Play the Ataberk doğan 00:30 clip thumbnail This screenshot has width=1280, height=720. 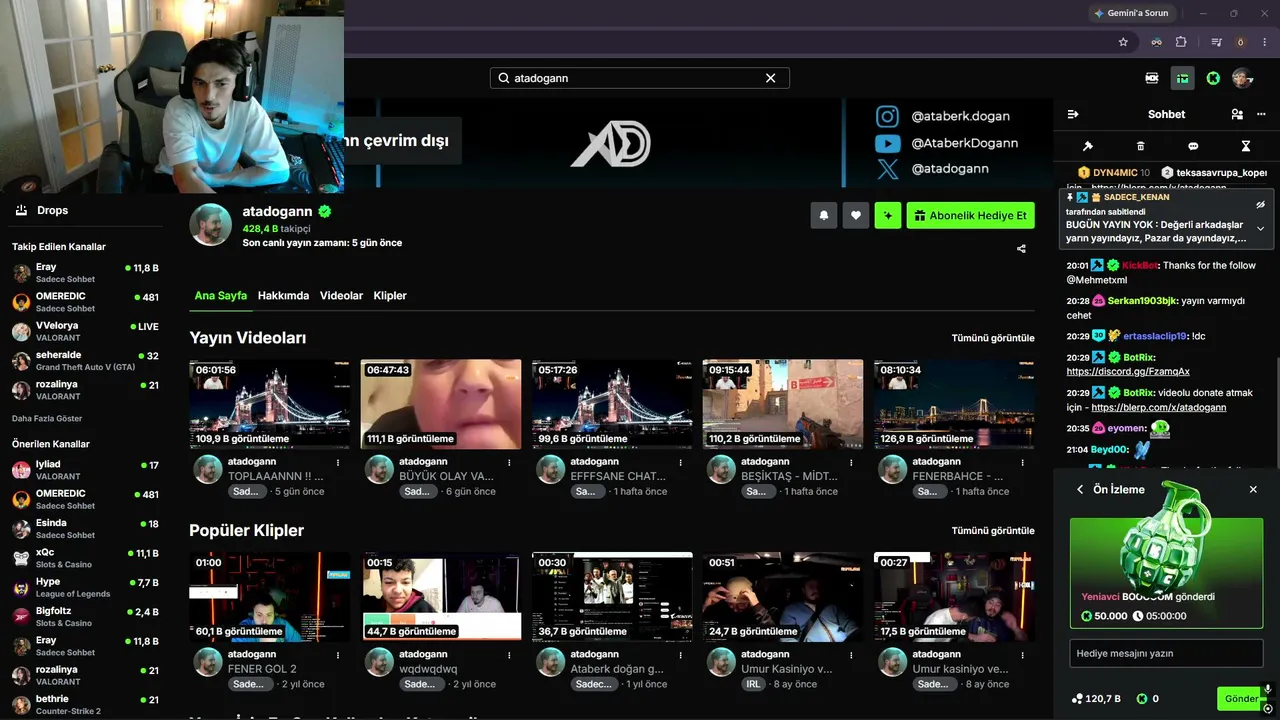coord(612,597)
